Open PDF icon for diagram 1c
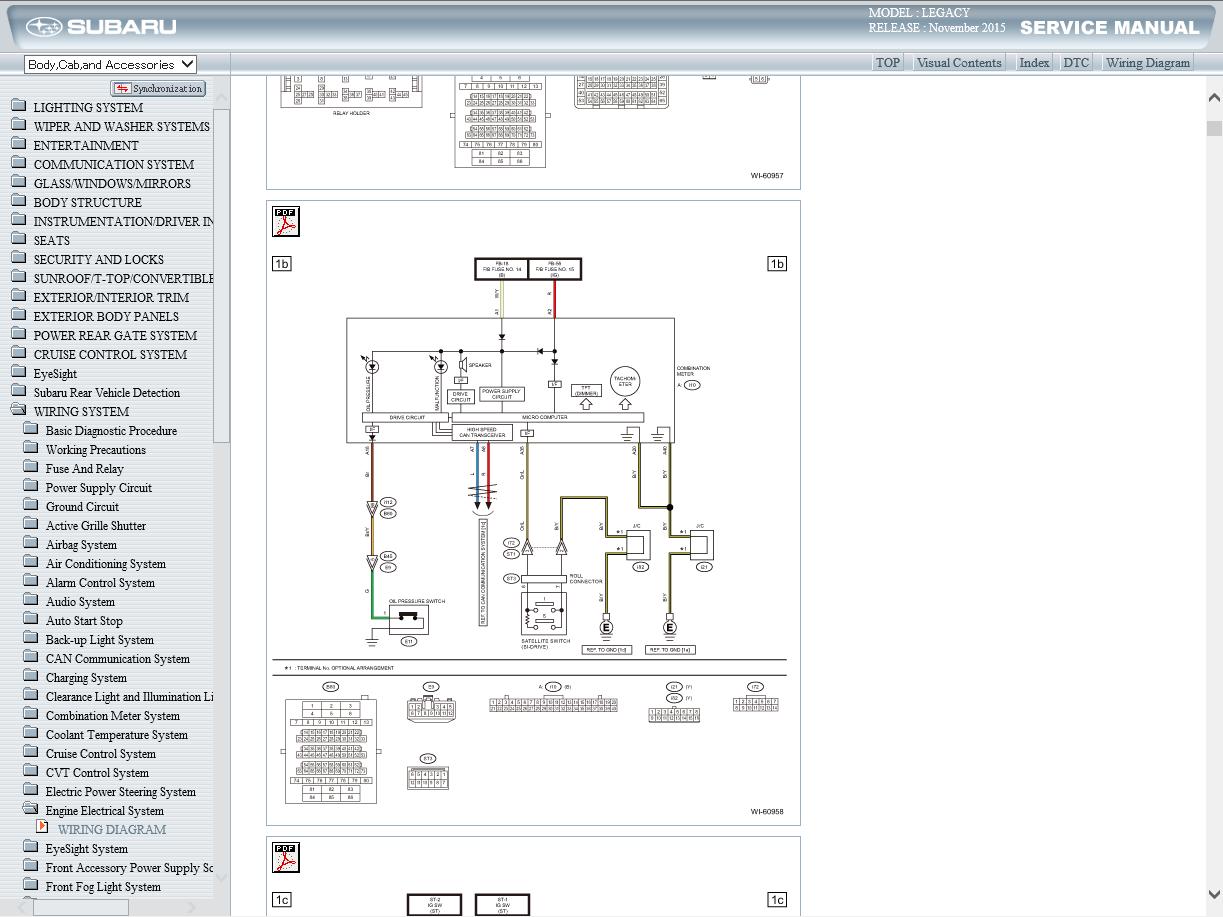This screenshot has width=1223, height=917. [286, 857]
